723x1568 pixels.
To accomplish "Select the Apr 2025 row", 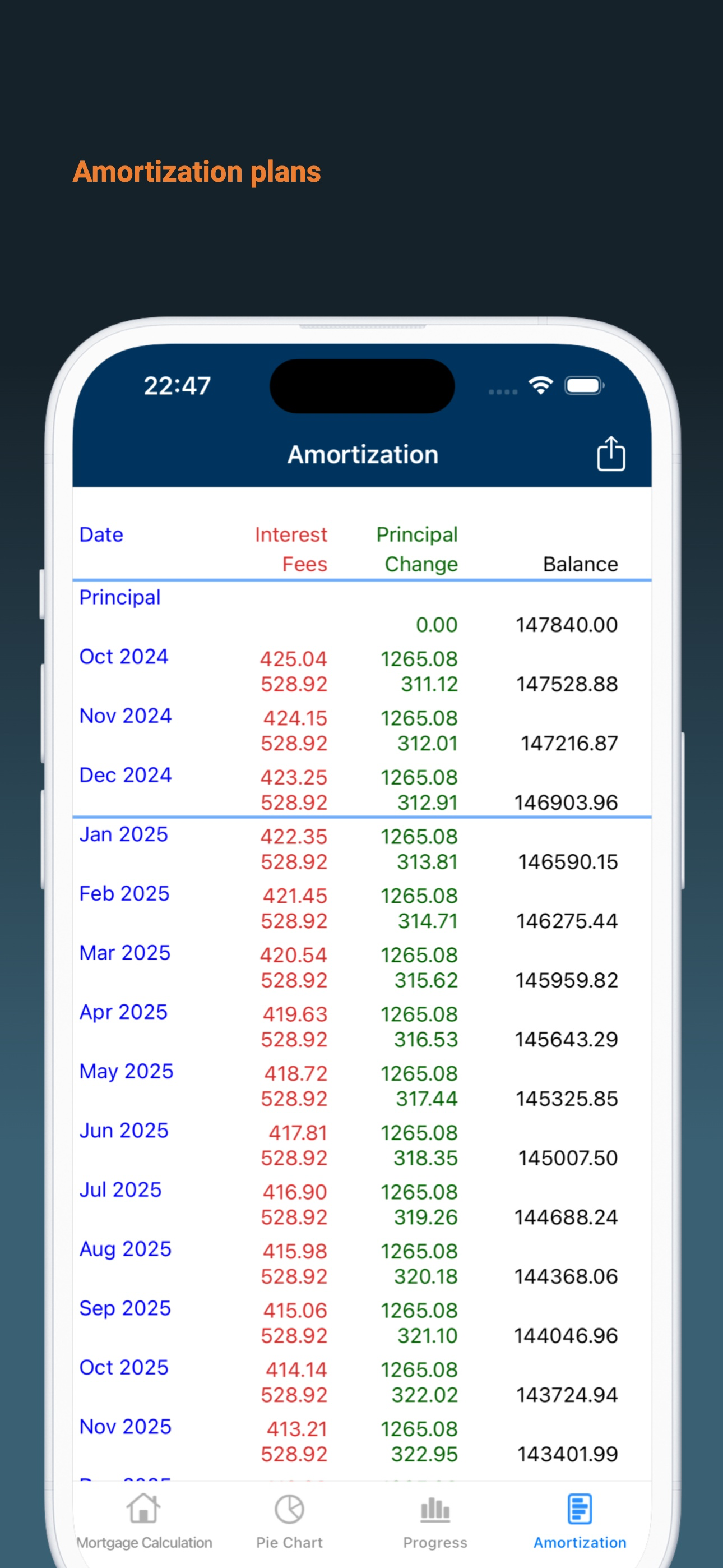I will pos(361,1026).
